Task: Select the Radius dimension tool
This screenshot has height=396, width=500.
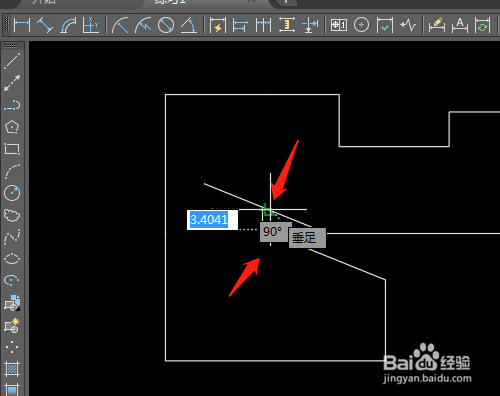Action: 120,25
